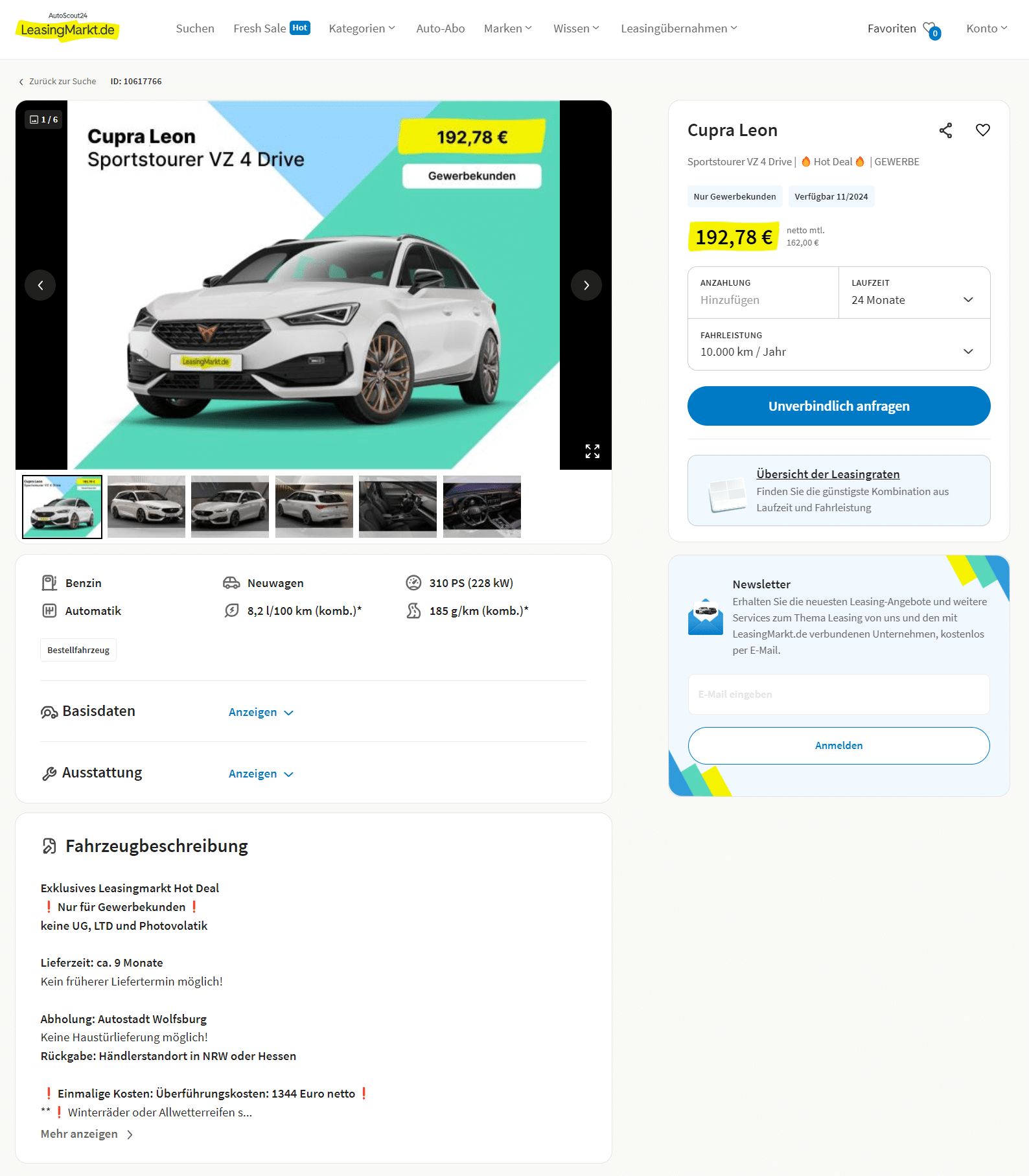Click the LeasingMarkt.de logo
This screenshot has height=1176, width=1029.
click(x=67, y=27)
